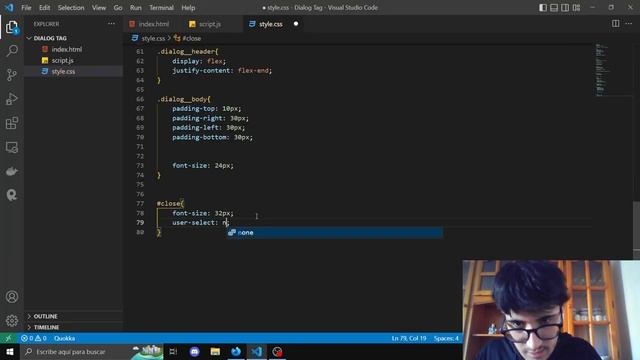The height and width of the screenshot is (360, 640).
Task: Open the Explorer view in activity bar
Action: coord(12,27)
